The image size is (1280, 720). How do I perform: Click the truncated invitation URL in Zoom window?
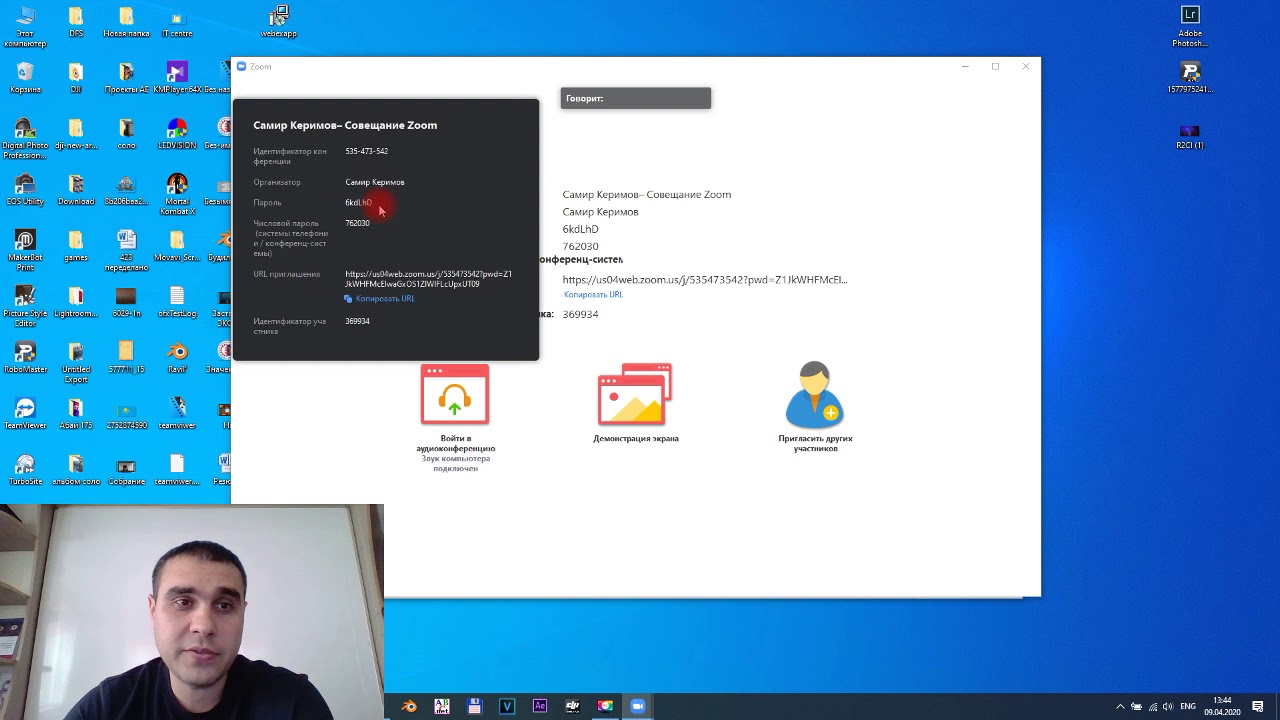point(705,280)
